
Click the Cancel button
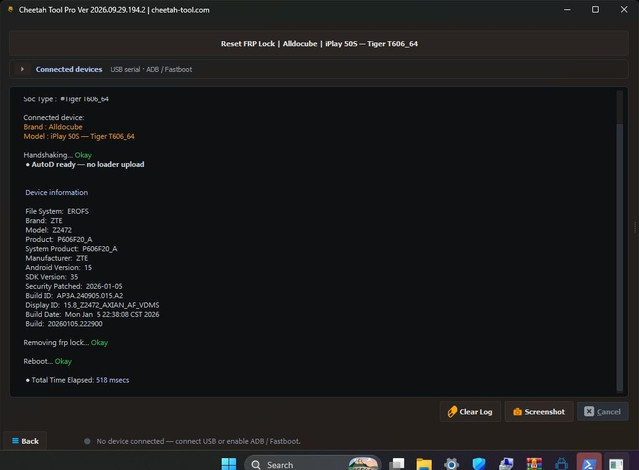[602, 412]
